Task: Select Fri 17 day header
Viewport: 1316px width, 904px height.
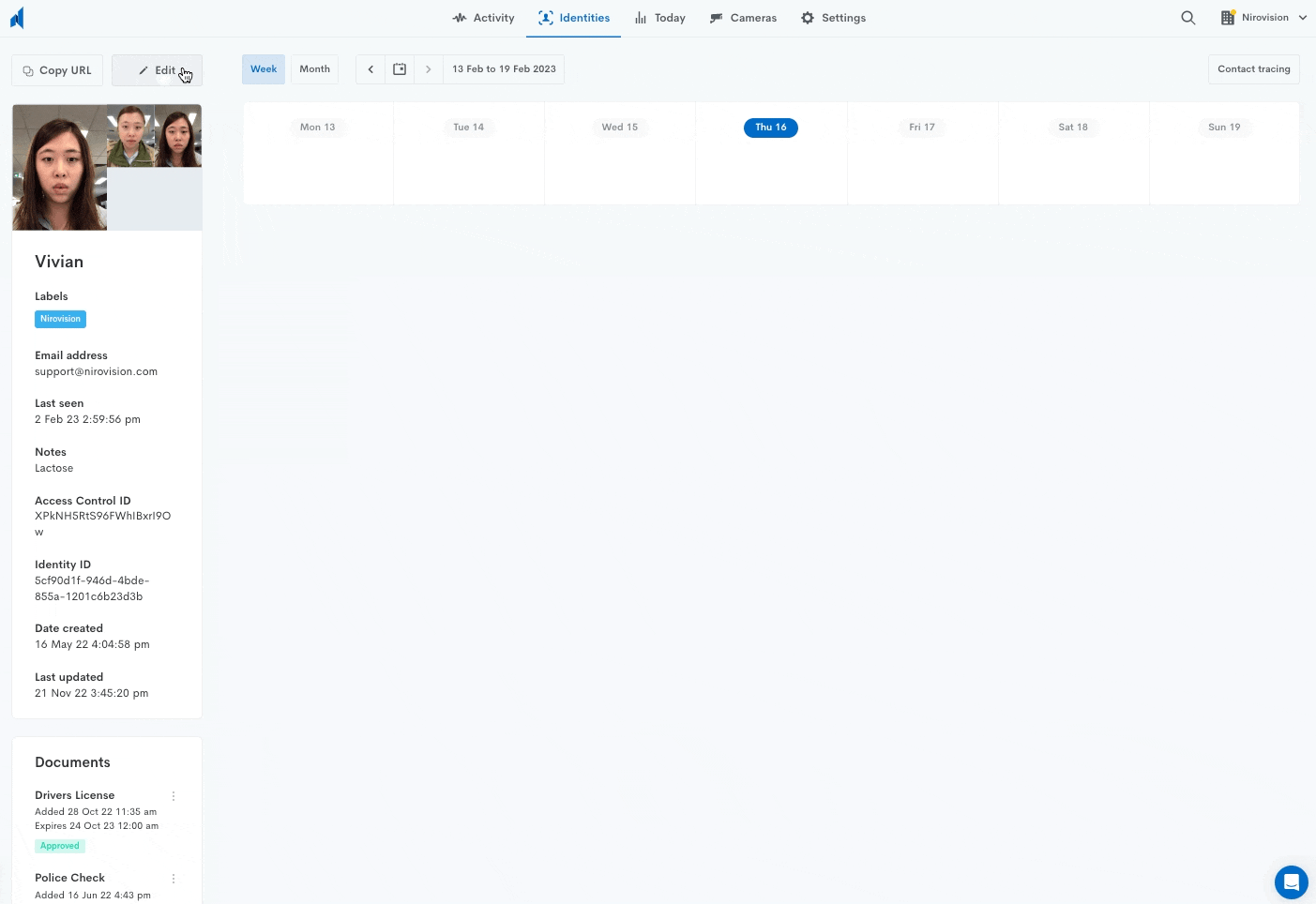Action: pos(922,128)
